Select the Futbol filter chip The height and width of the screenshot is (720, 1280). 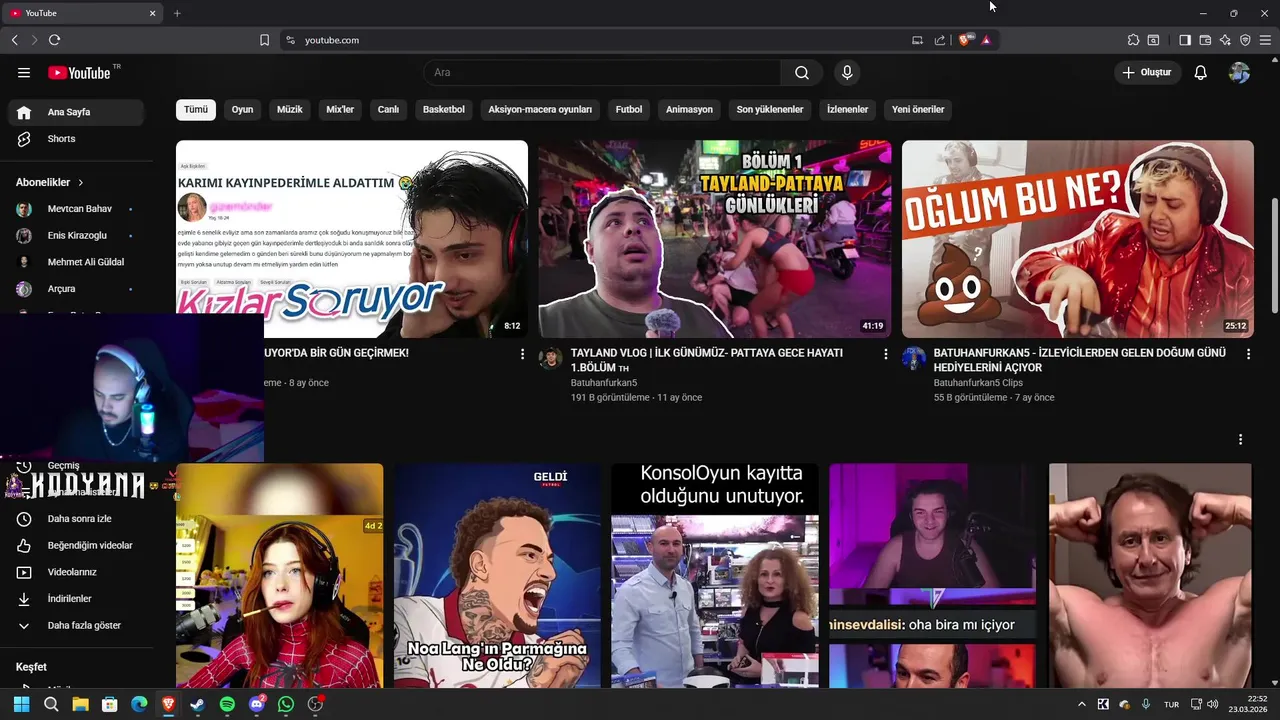point(629,110)
